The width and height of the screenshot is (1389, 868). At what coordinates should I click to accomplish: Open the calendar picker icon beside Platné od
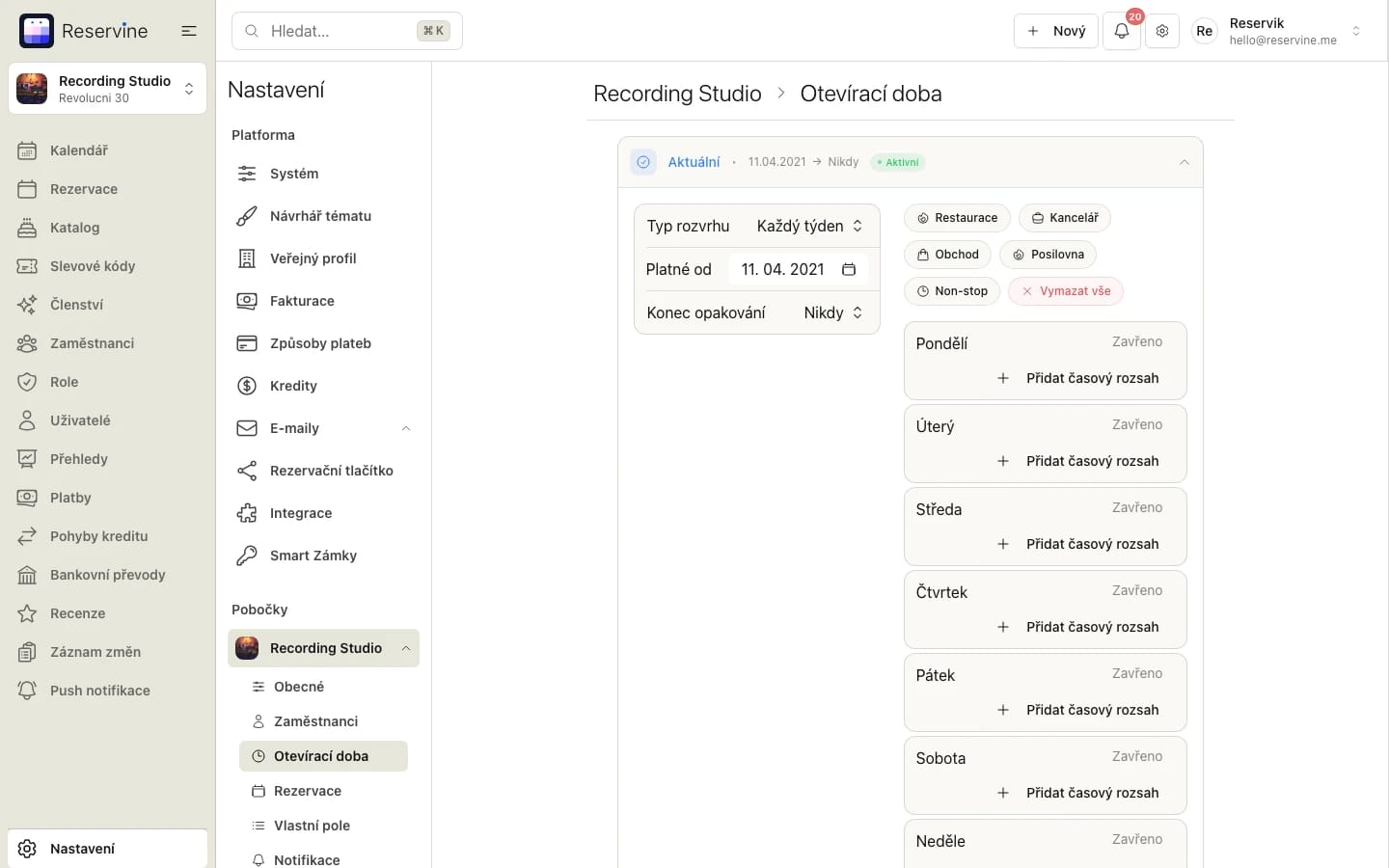[849, 269]
